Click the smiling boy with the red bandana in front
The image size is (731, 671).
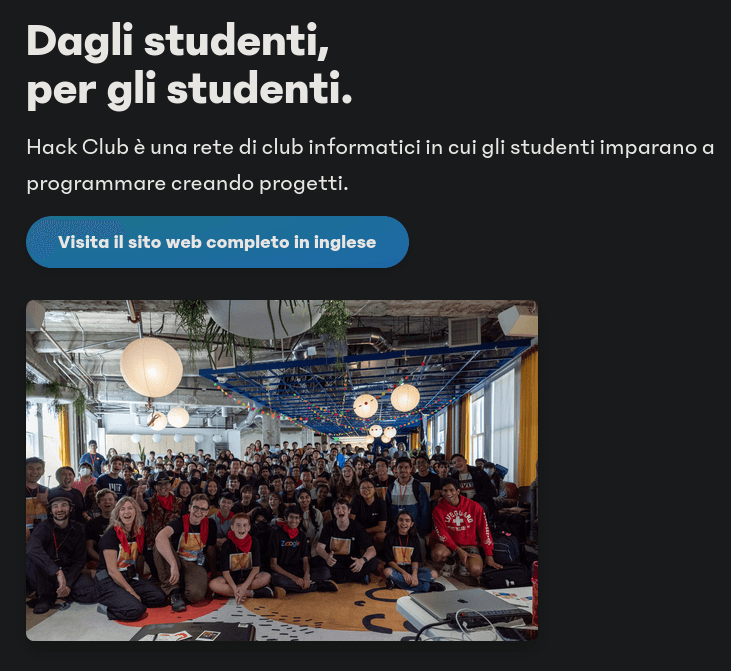click(x=241, y=555)
